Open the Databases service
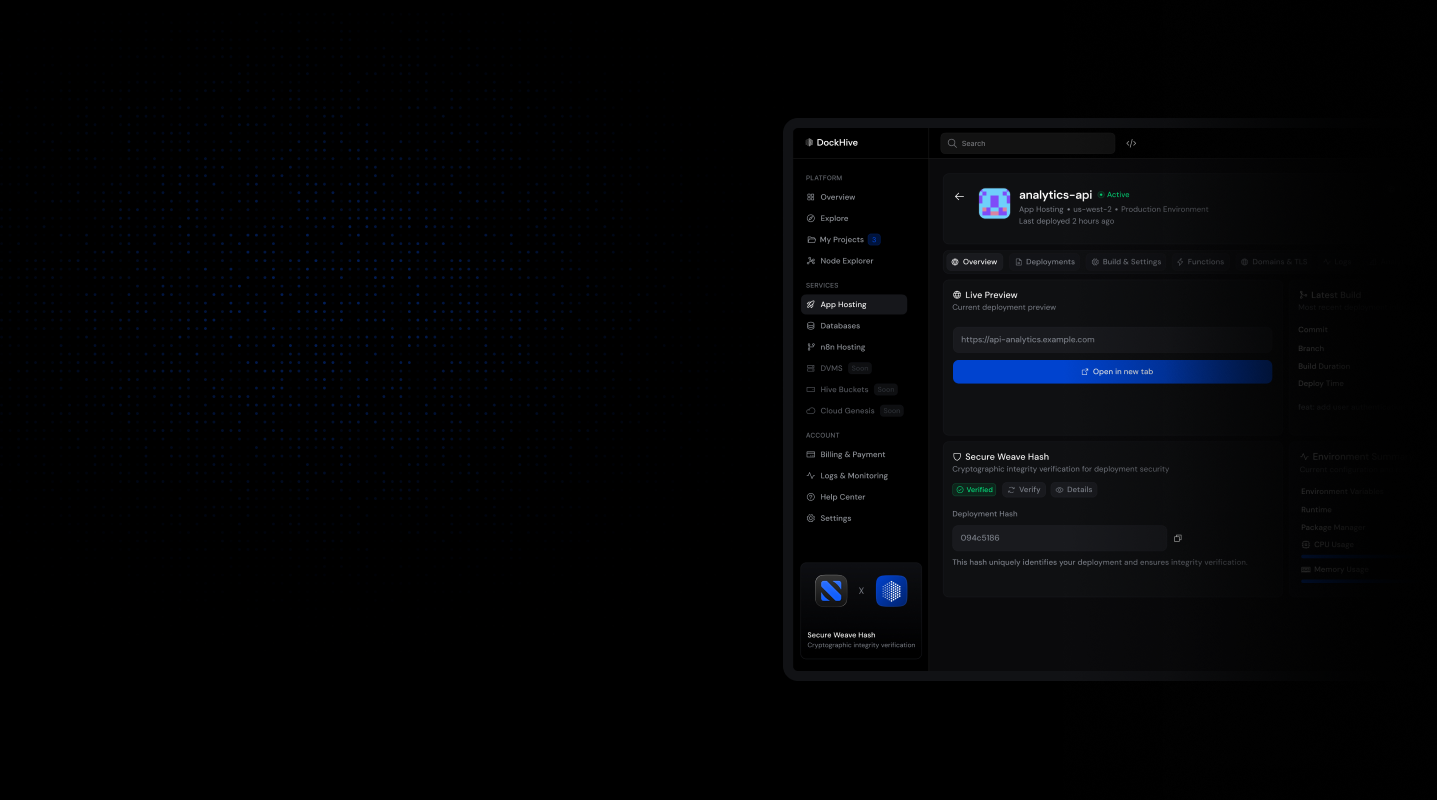 tap(840, 325)
